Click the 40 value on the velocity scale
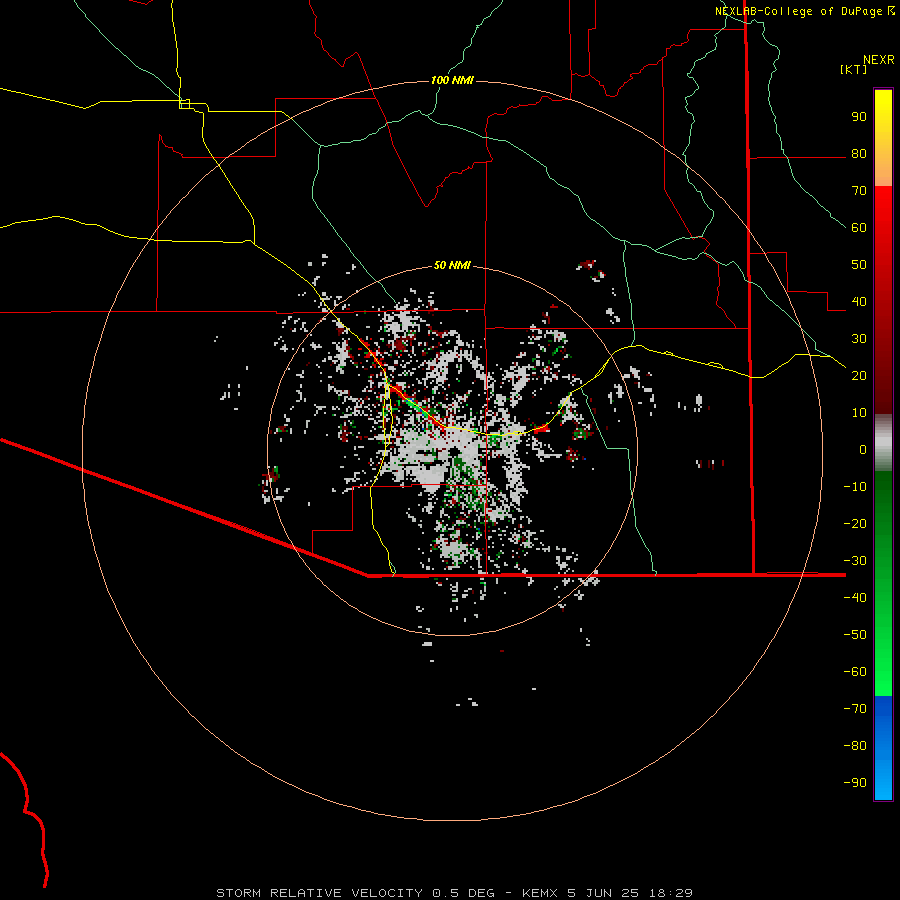Screen dimensions: 900x900 (x=859, y=301)
